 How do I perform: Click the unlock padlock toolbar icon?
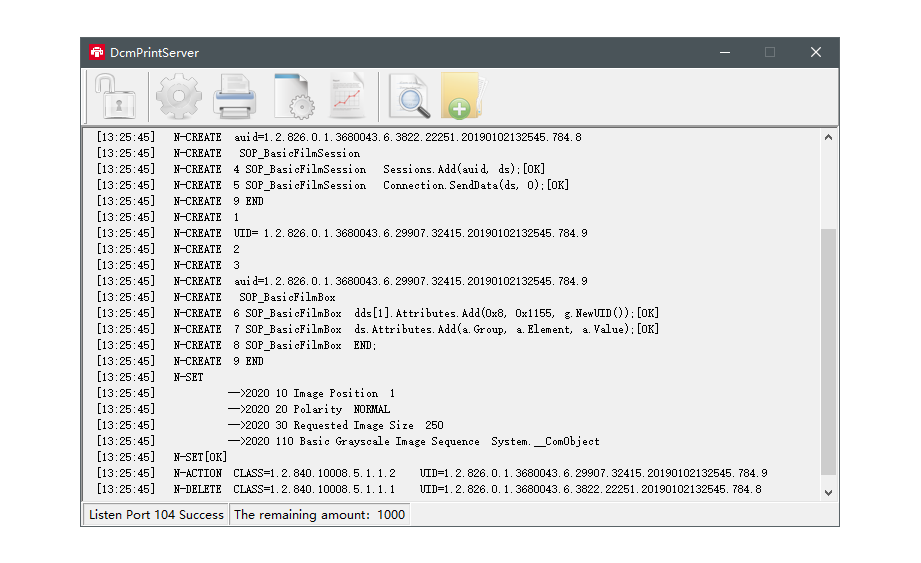115,96
